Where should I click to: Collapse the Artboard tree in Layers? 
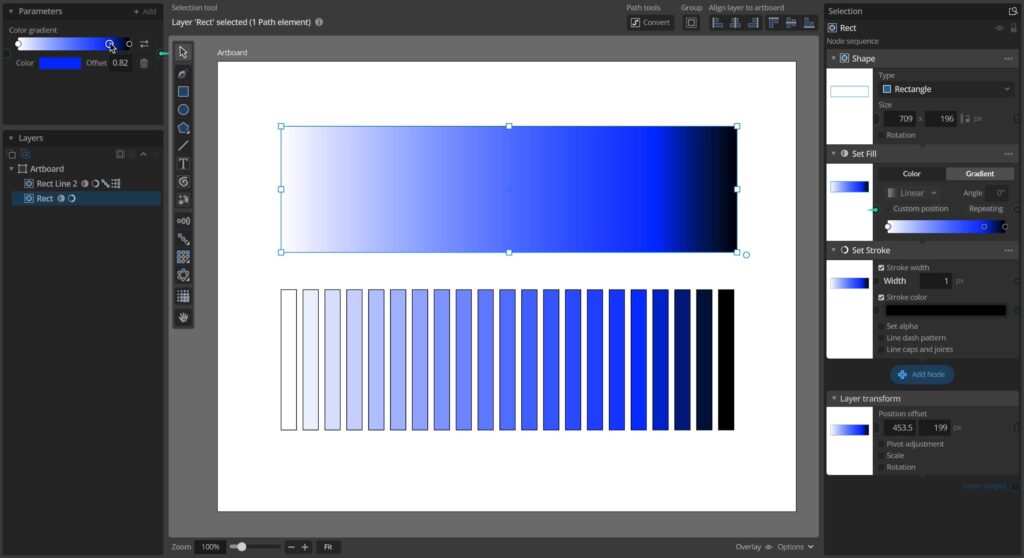point(11,169)
